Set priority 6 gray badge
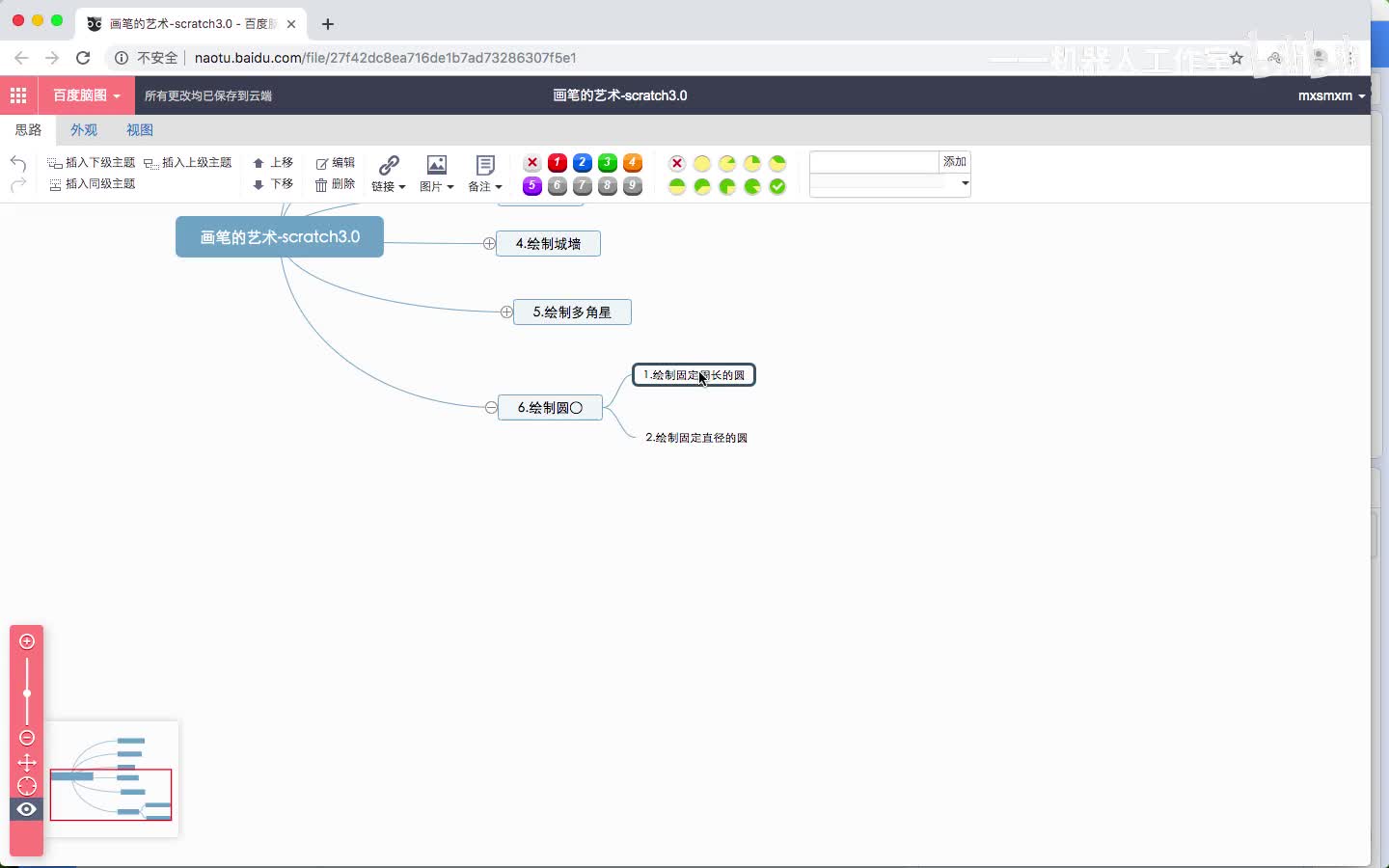1389x868 pixels. click(558, 186)
